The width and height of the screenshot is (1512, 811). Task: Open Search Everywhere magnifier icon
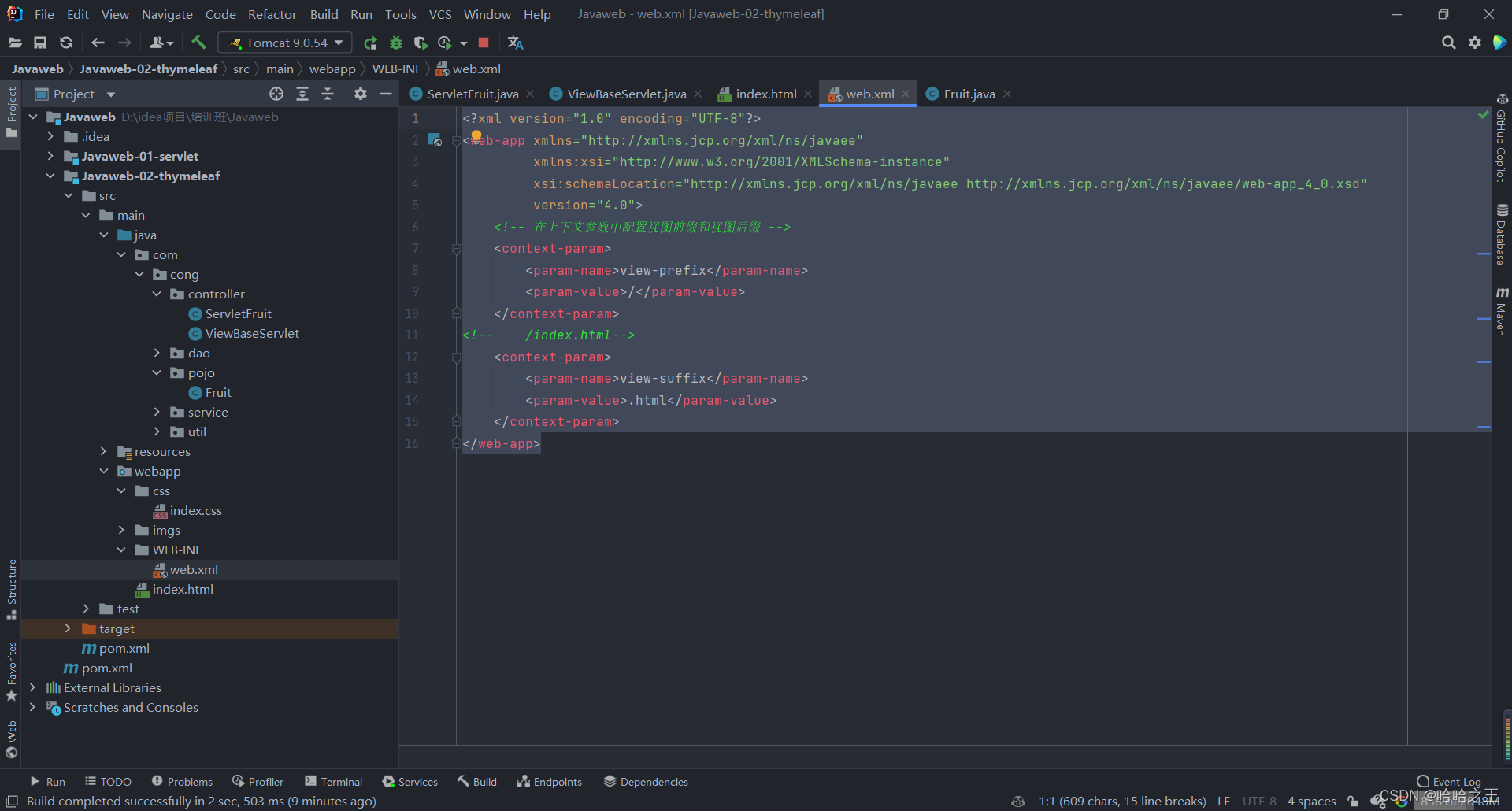(1449, 43)
